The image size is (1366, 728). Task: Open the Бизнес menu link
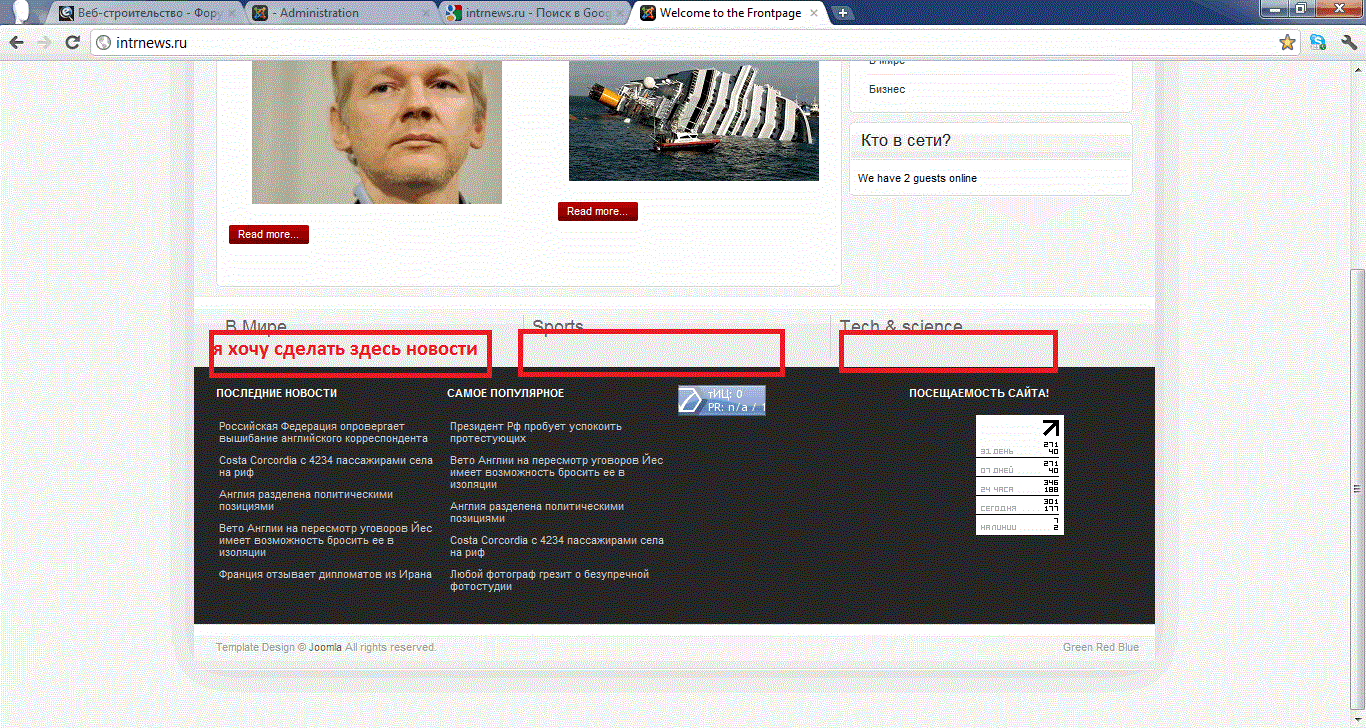point(887,89)
